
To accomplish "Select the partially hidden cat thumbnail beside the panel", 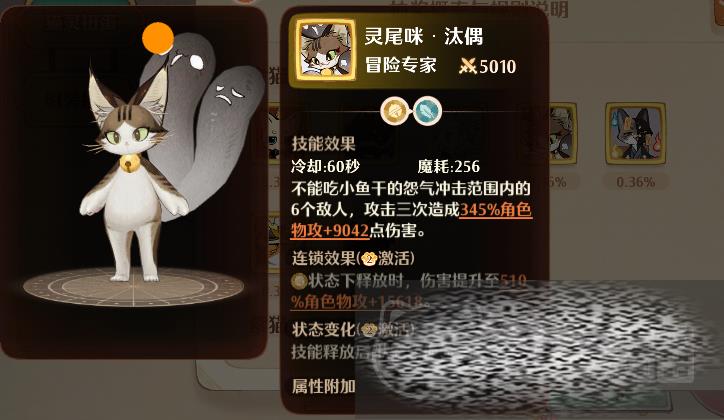I will point(563,134).
